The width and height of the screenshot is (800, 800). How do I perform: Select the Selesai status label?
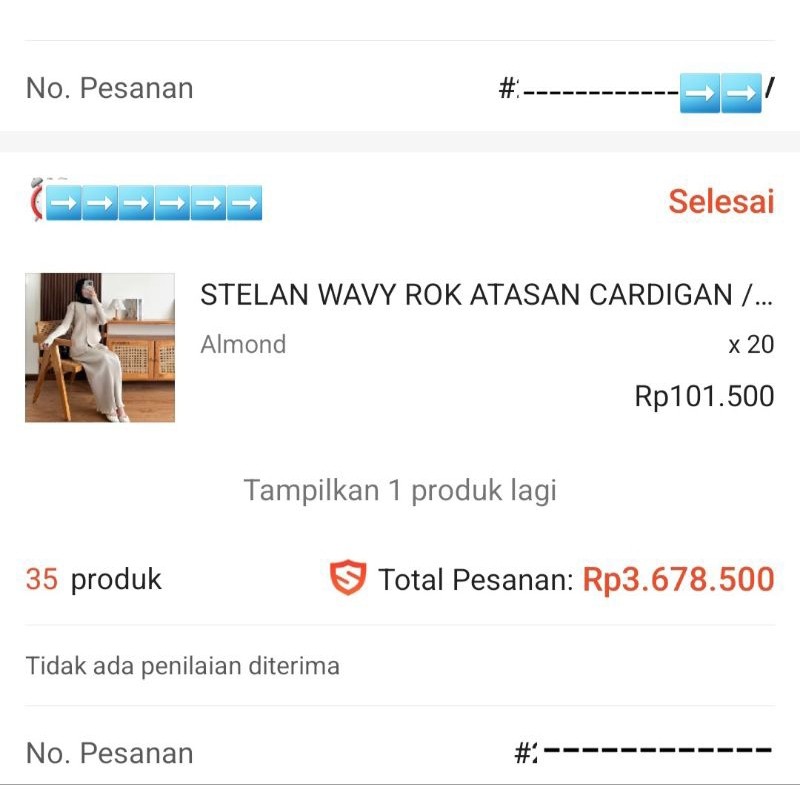(721, 202)
